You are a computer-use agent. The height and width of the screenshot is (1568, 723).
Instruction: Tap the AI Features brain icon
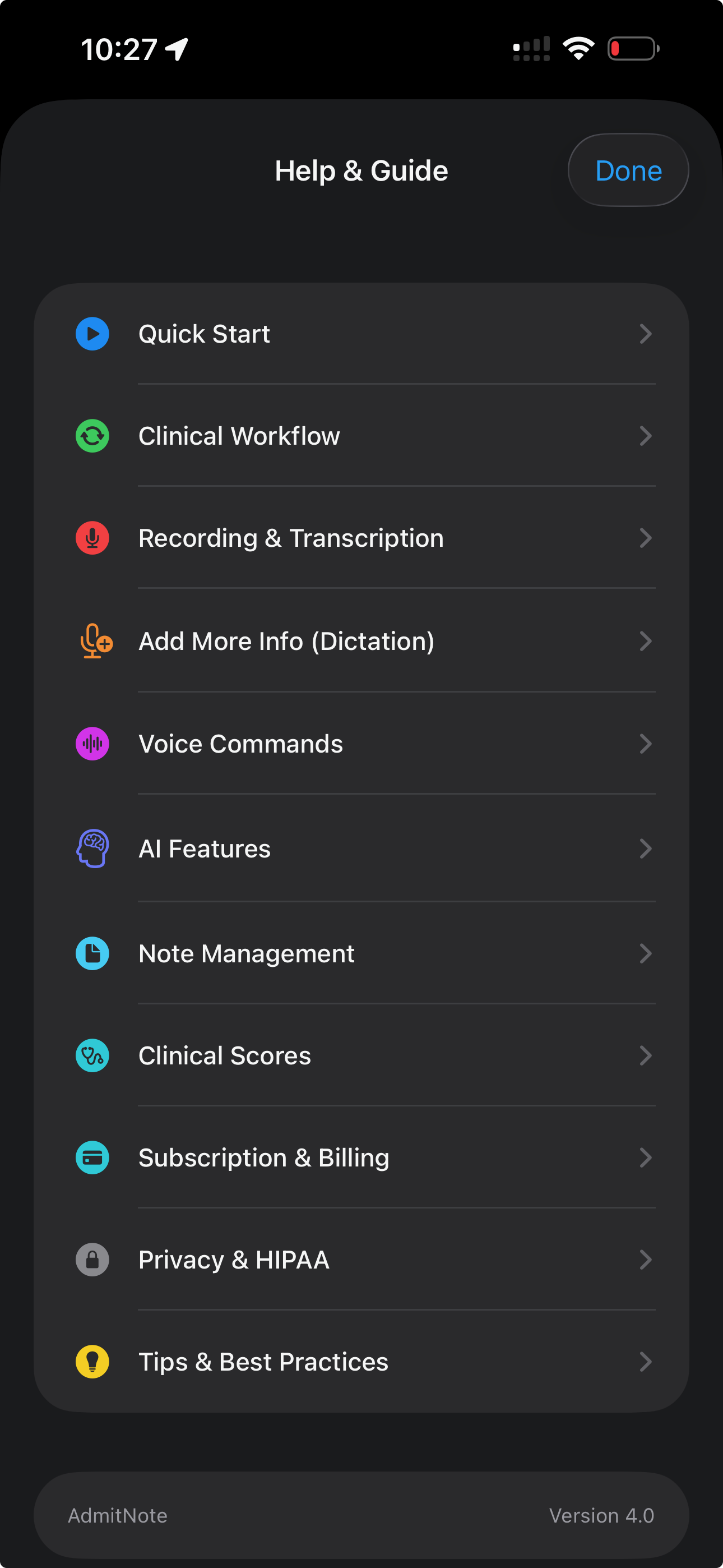92,848
